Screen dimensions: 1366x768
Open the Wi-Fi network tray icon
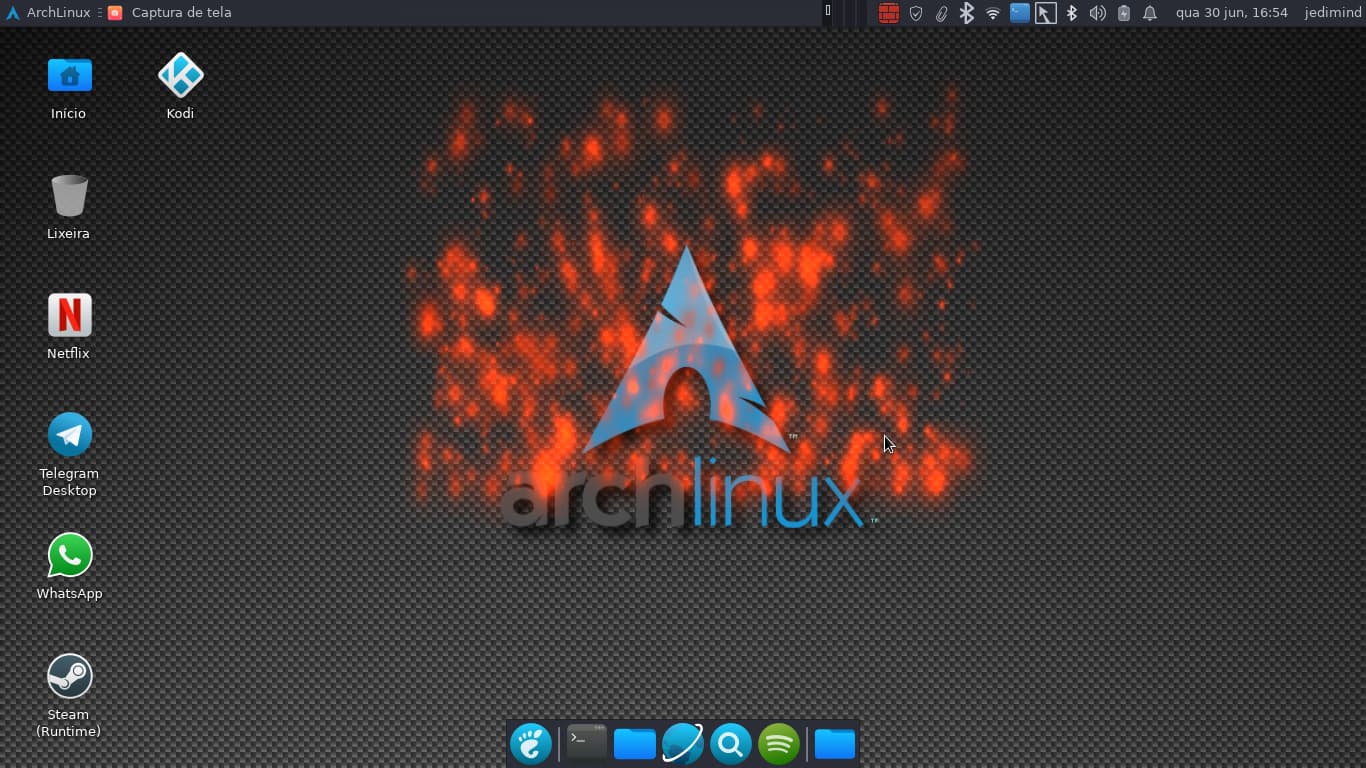pos(993,13)
